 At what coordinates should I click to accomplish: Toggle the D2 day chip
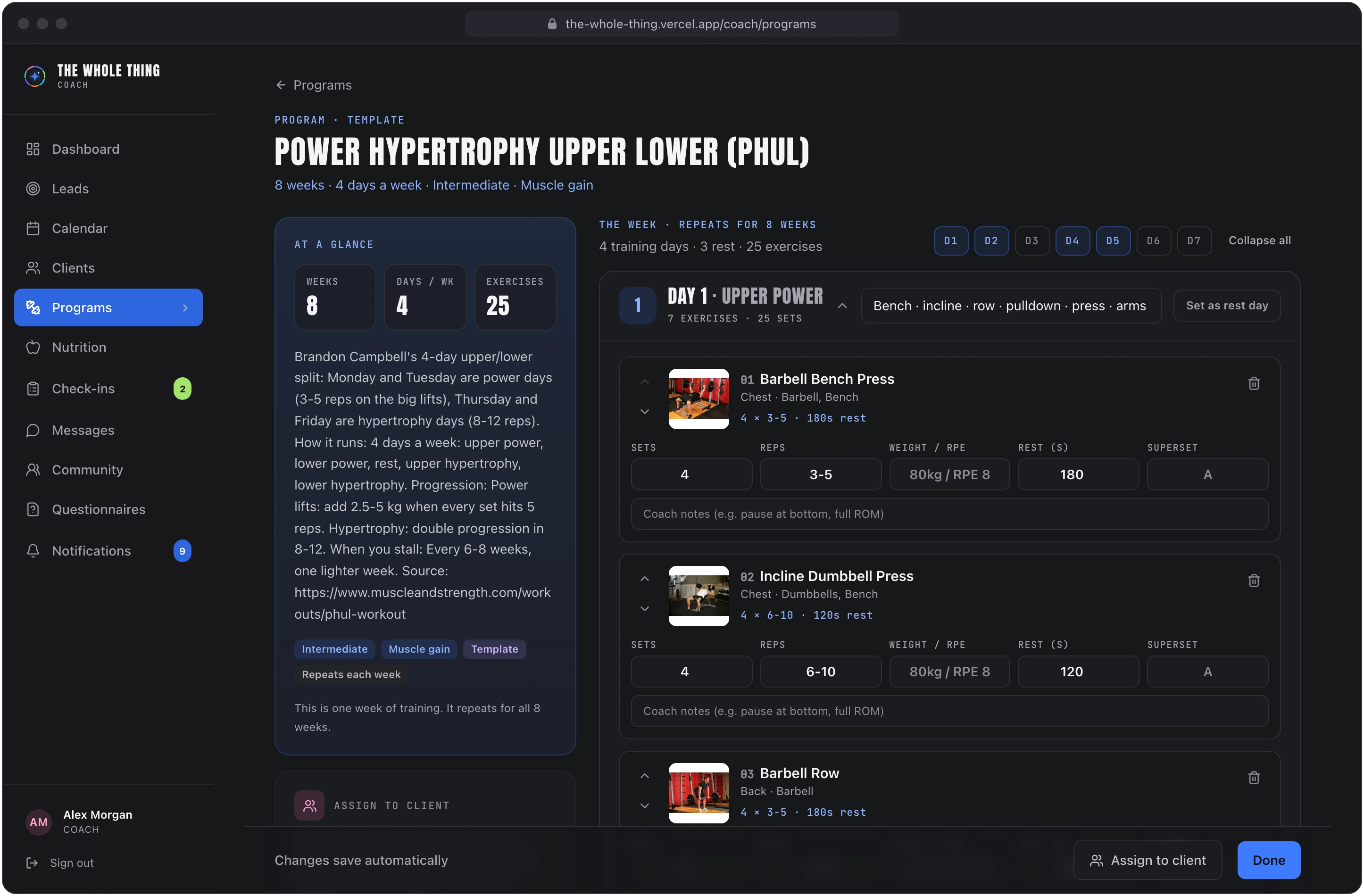(991, 241)
